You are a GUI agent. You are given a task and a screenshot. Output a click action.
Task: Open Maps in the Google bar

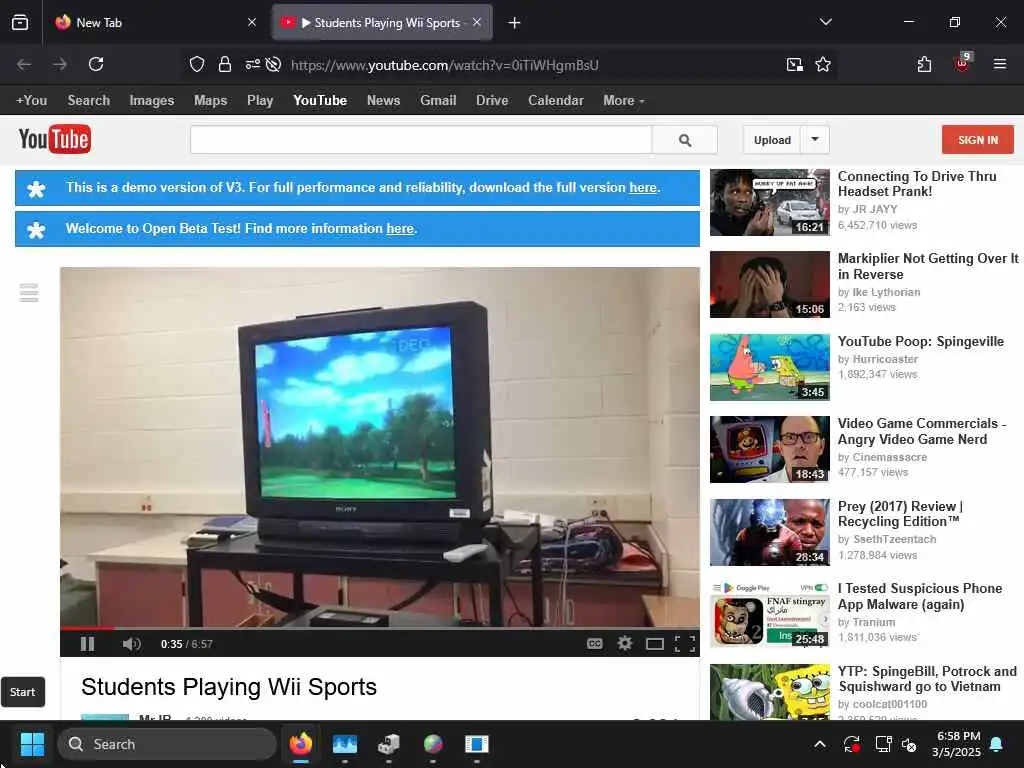tap(210, 101)
